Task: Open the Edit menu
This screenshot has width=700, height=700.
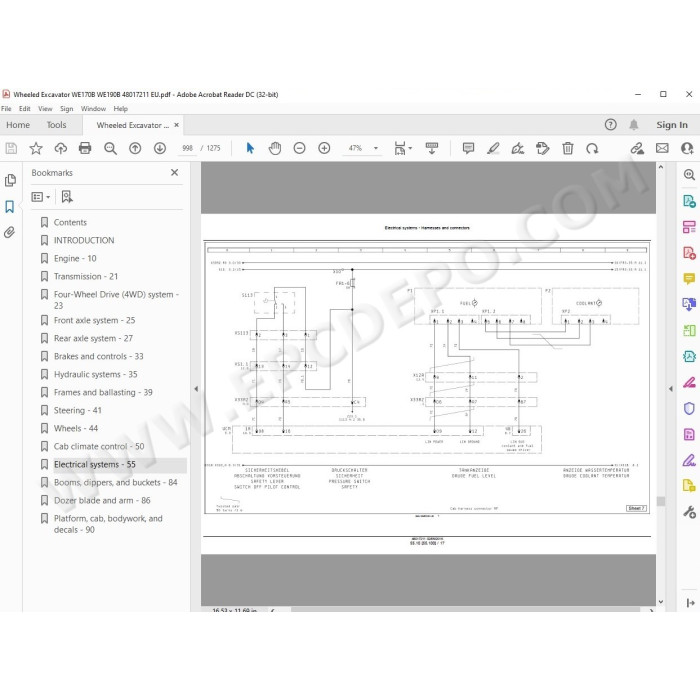Action: point(25,108)
